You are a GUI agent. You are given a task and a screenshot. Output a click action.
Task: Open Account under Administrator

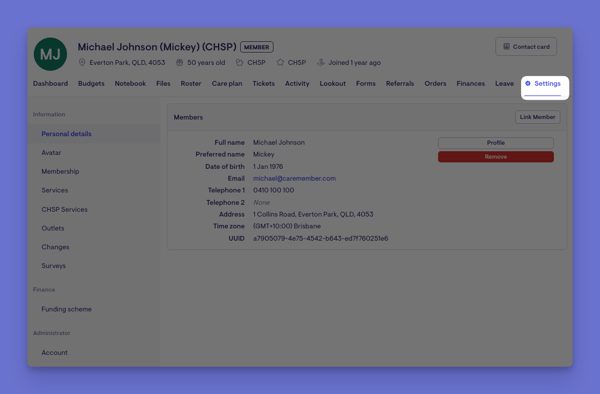55,353
